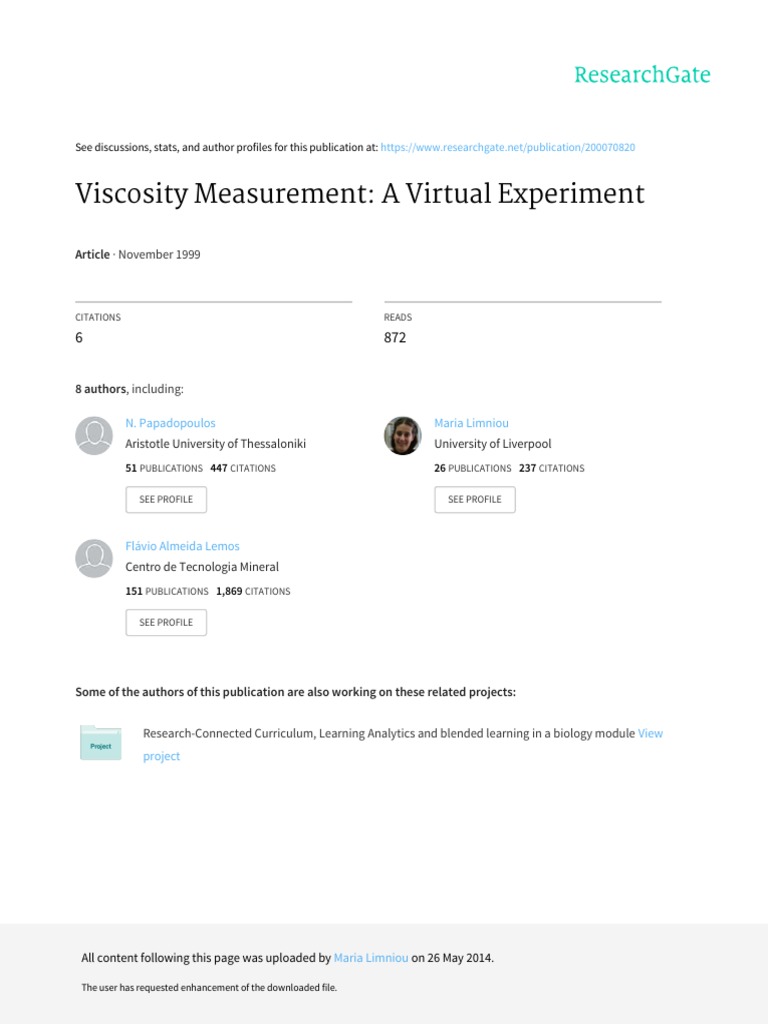Click the 872 reads count
This screenshot has width=768, height=1024.
[395, 338]
